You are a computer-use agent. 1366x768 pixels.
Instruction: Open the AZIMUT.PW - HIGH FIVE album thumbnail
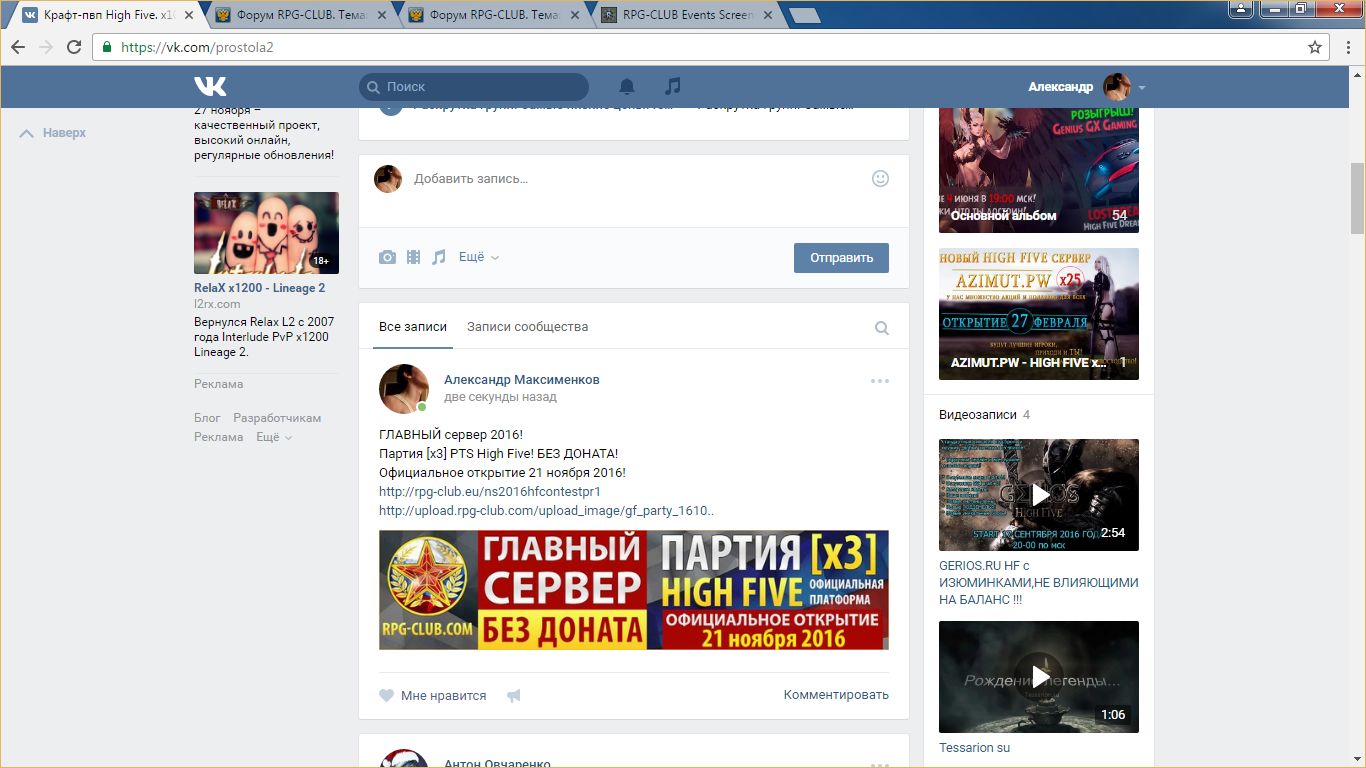1039,314
